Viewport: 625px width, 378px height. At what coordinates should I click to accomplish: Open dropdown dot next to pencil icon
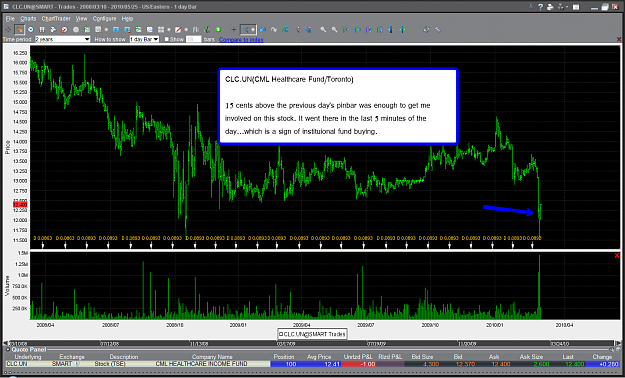point(186,30)
